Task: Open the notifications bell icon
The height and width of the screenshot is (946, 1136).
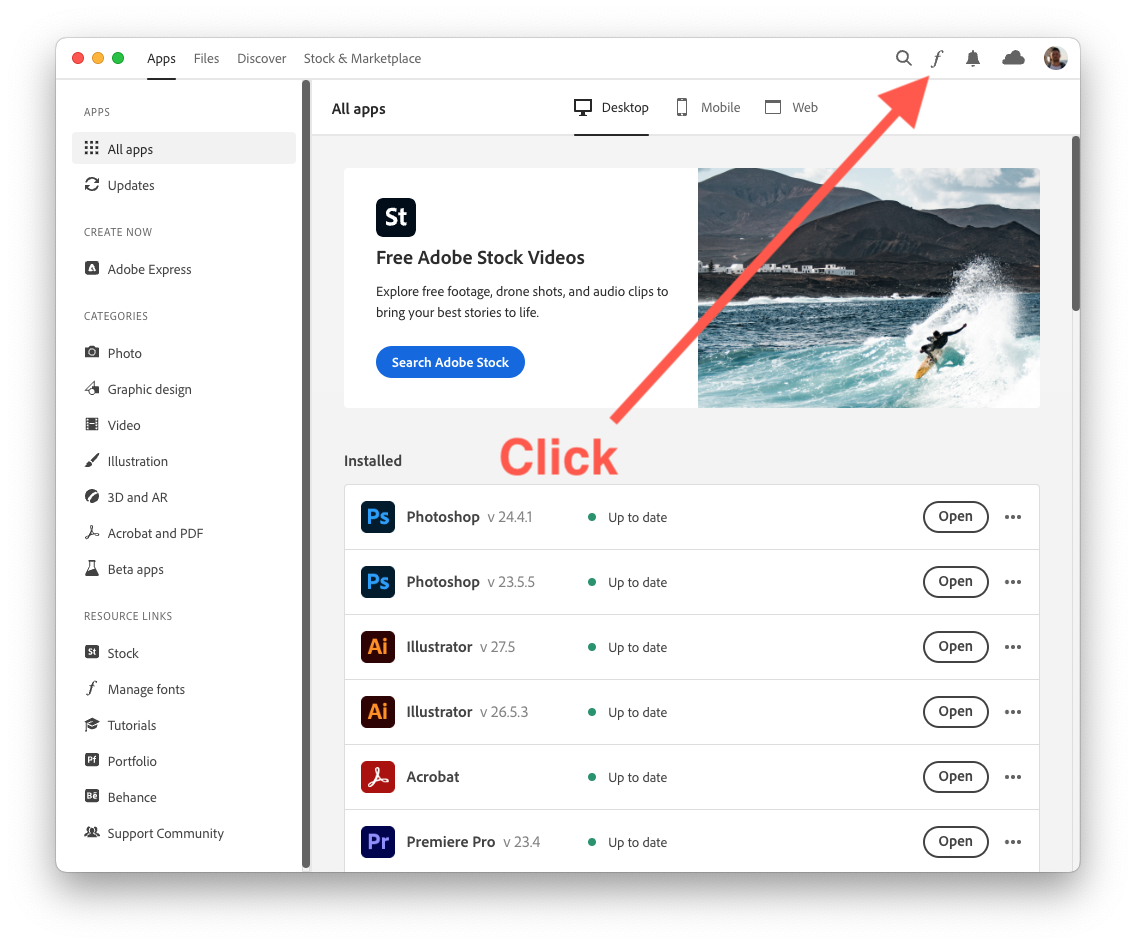Action: click(973, 59)
